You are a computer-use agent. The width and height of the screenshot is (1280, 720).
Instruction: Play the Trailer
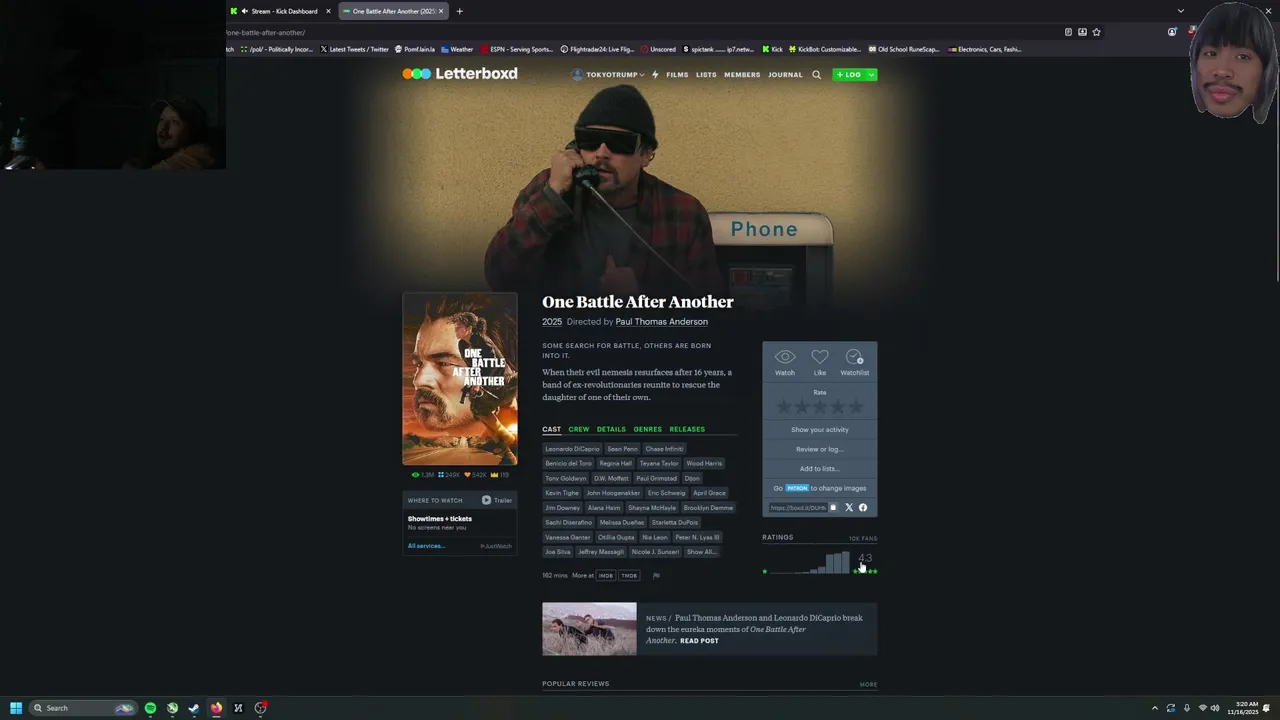497,500
